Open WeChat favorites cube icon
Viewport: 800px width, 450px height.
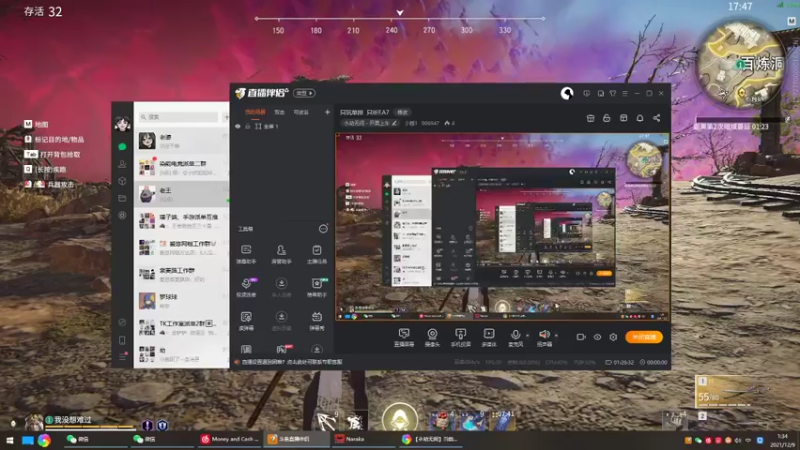pyautogui.click(x=122, y=181)
